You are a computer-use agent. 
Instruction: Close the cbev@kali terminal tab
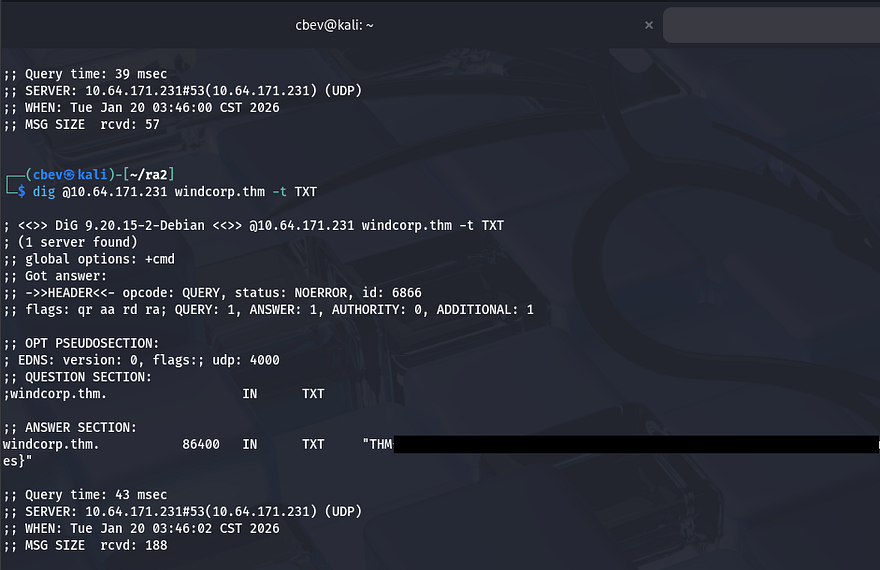point(649,24)
